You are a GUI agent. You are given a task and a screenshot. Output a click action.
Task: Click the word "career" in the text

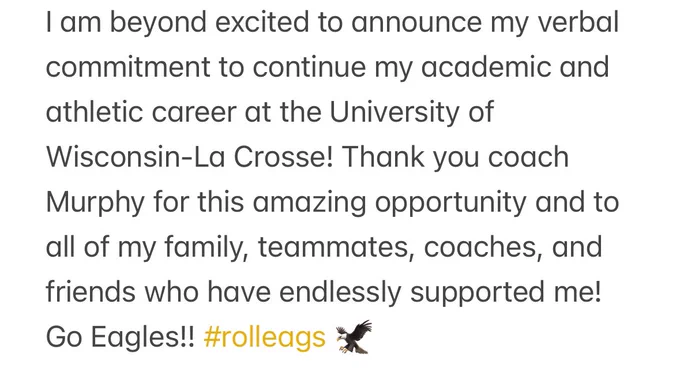[x=194, y=113]
